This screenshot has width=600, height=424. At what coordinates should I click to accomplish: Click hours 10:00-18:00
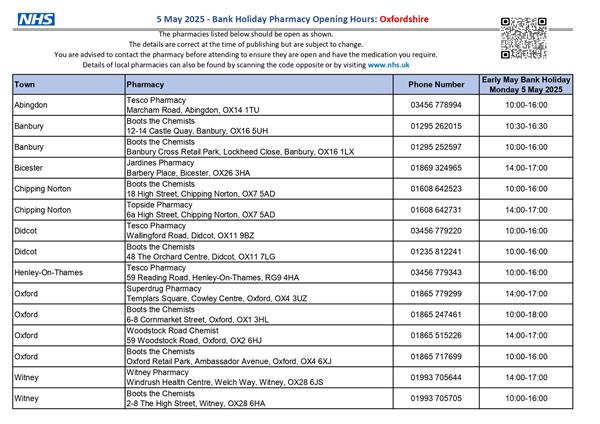526,315
